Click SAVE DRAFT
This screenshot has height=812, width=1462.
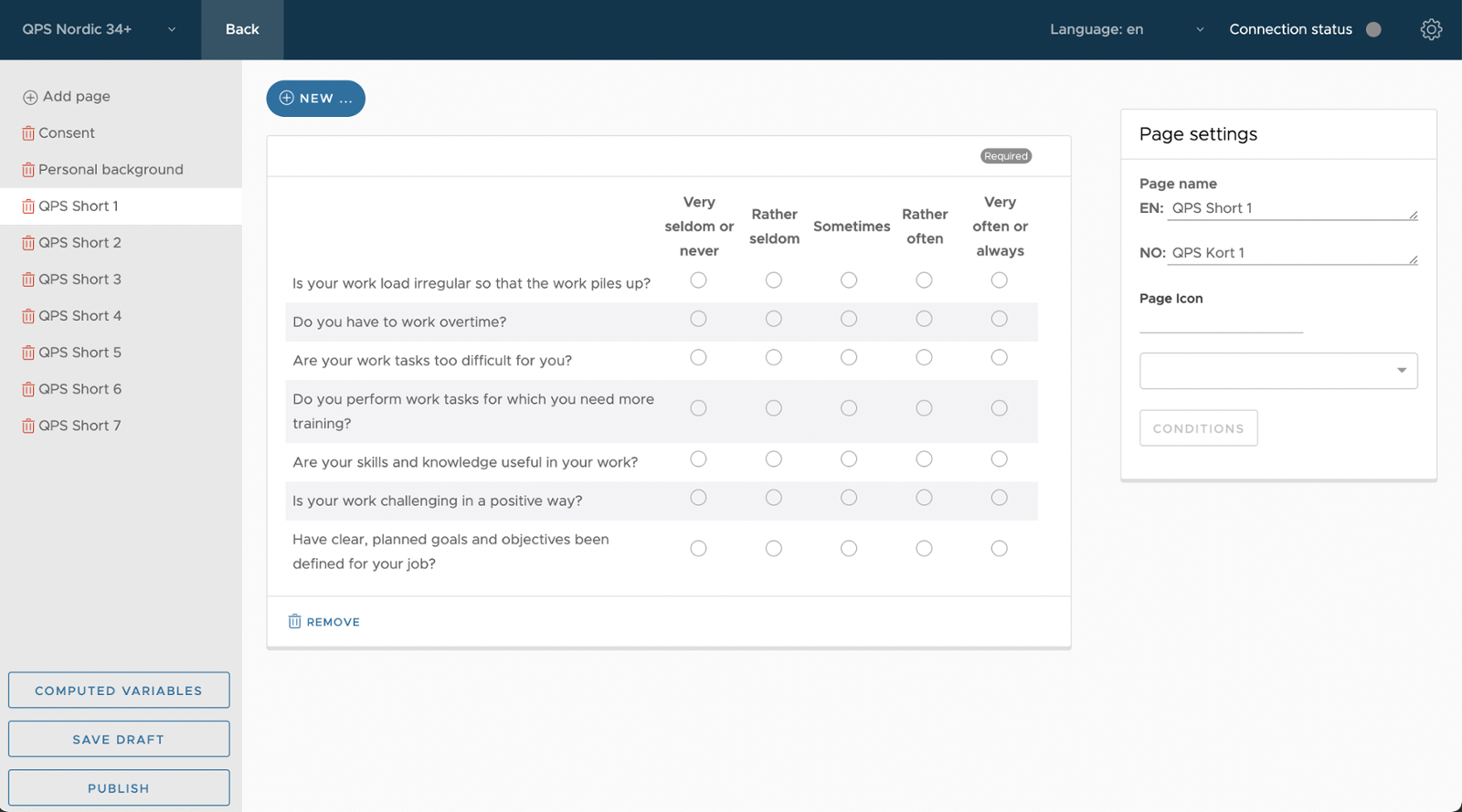[119, 739]
